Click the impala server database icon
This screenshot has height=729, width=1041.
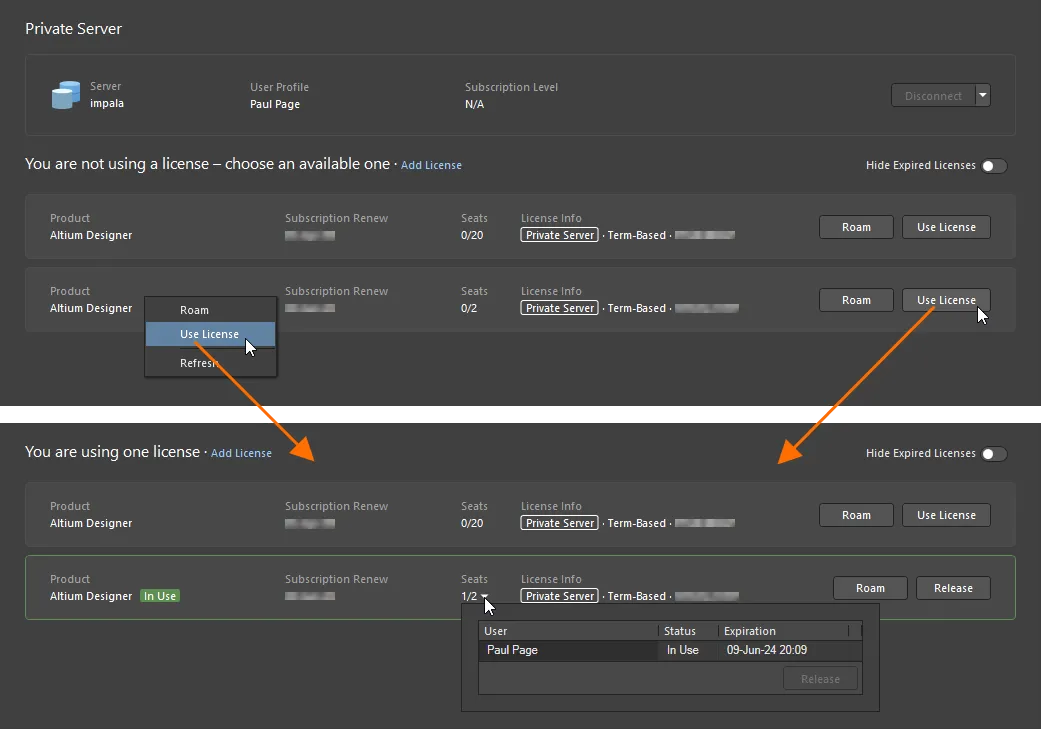(66, 95)
